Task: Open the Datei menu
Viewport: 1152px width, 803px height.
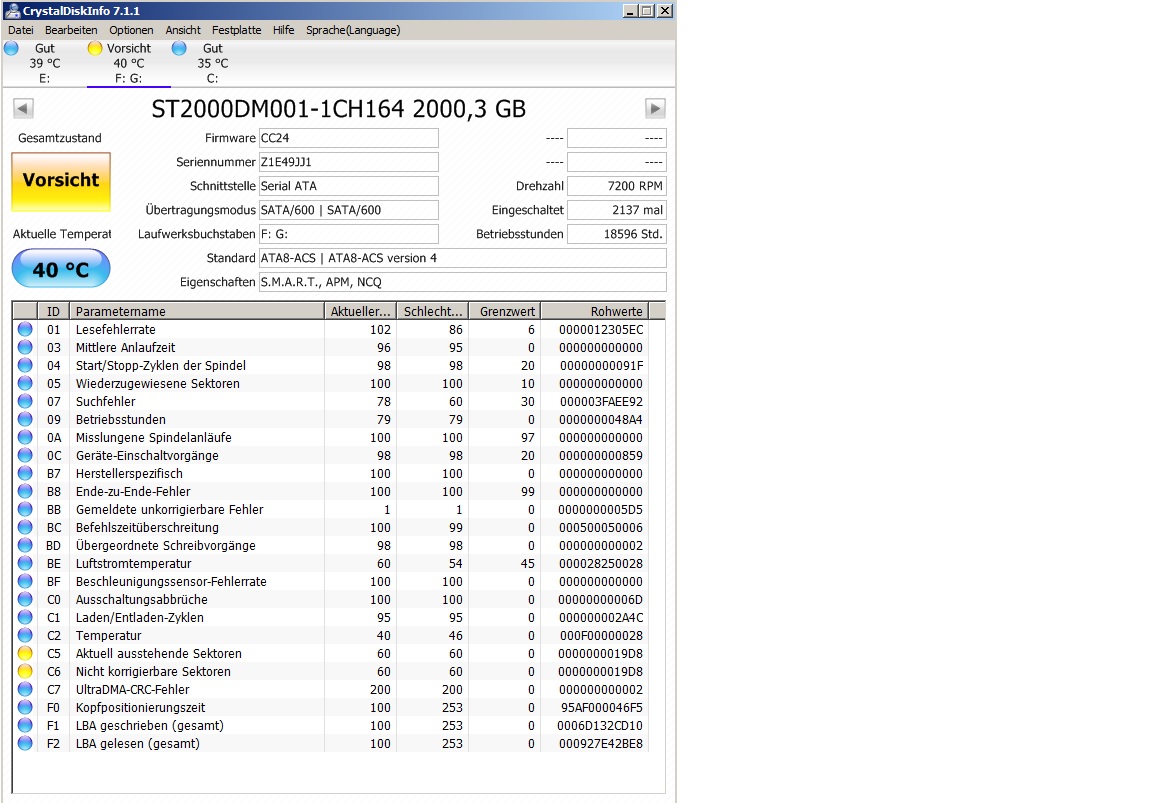Action: pyautogui.click(x=21, y=30)
